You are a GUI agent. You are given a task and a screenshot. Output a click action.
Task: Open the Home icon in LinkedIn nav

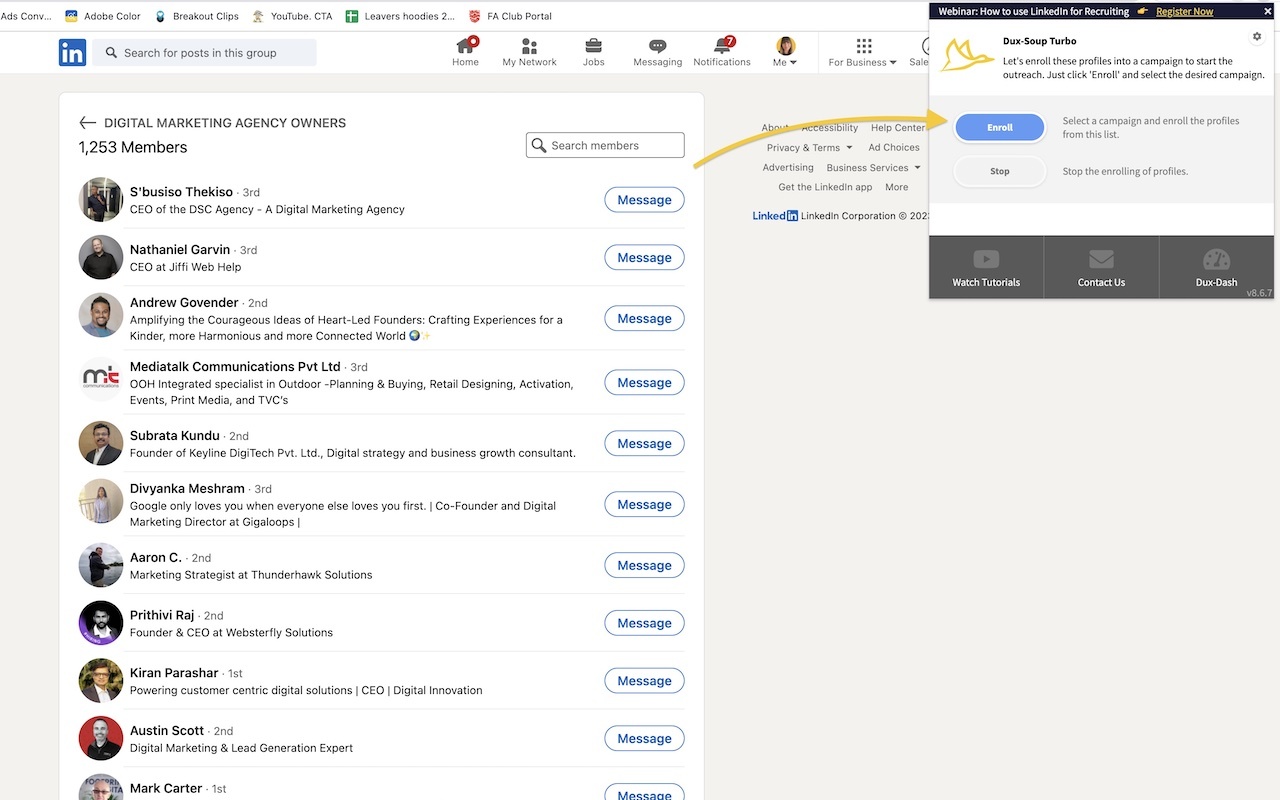[x=465, y=52]
